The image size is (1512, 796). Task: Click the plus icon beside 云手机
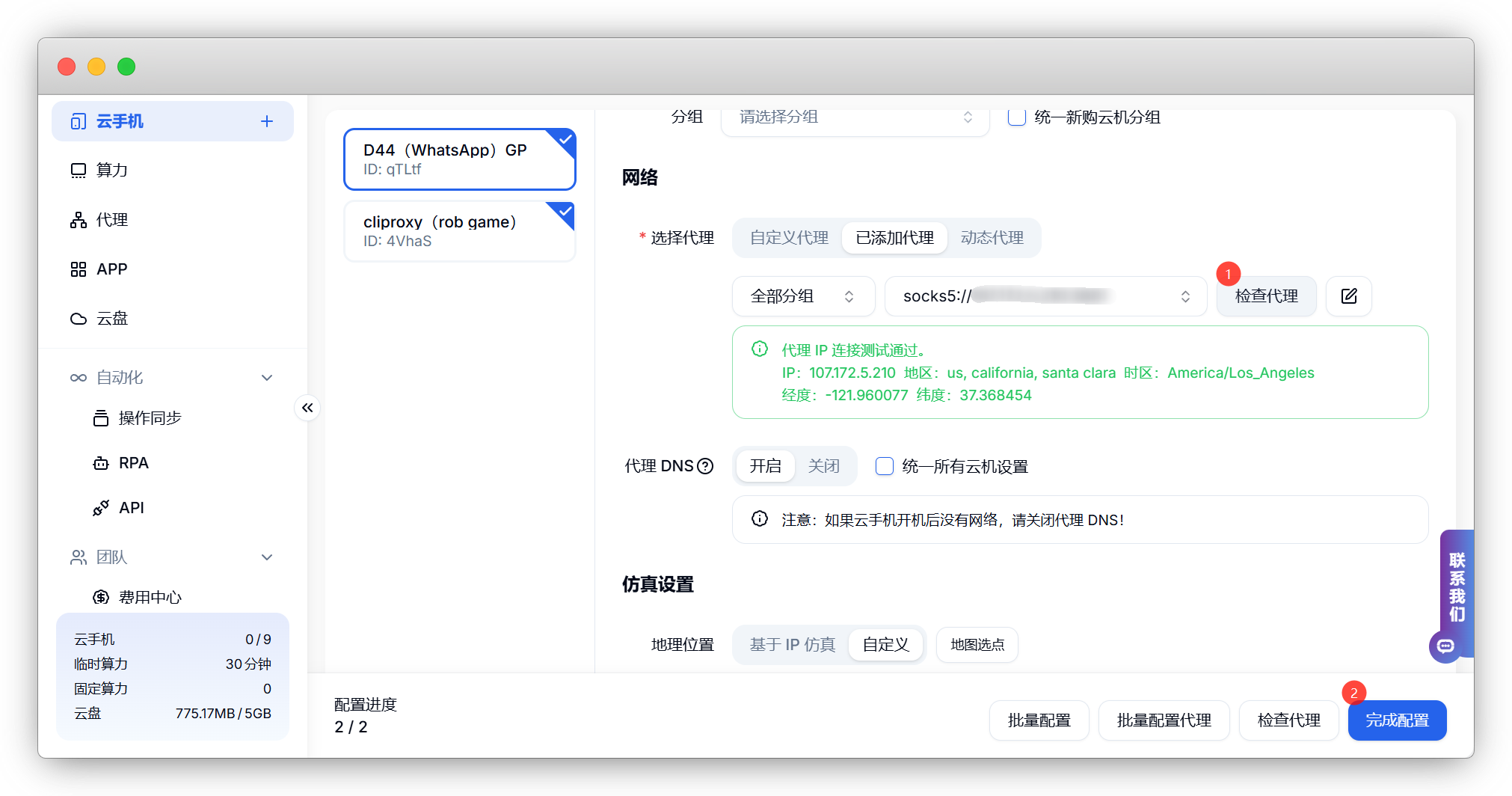pos(267,121)
